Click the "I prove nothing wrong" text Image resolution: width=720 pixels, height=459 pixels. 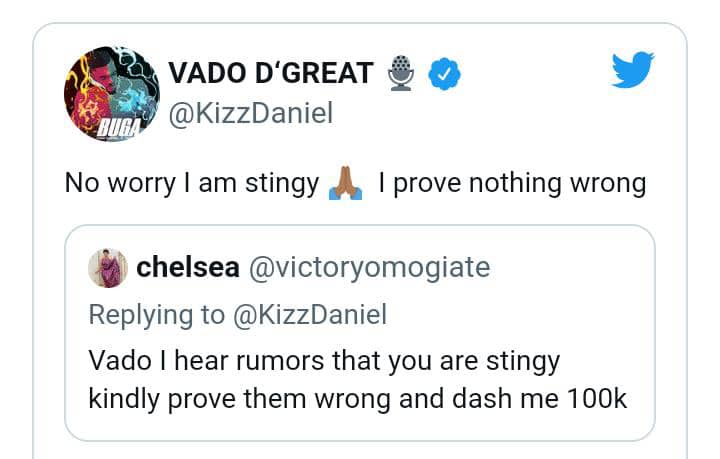tap(512, 184)
